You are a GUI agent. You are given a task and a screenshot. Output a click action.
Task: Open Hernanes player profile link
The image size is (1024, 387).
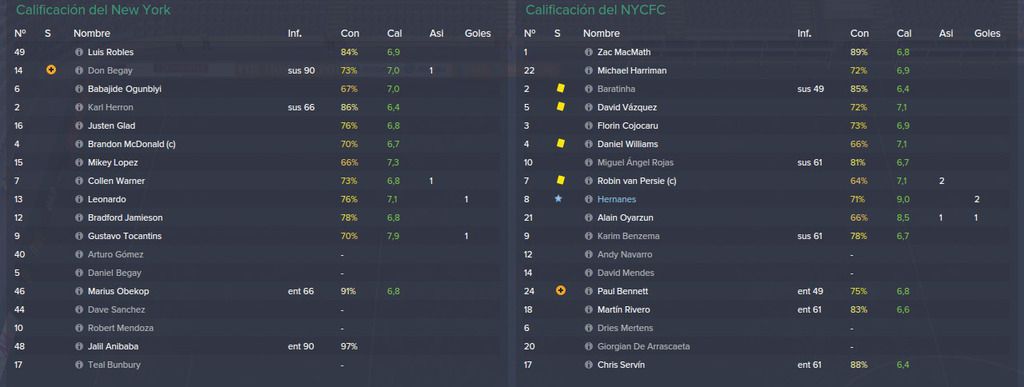(616, 199)
